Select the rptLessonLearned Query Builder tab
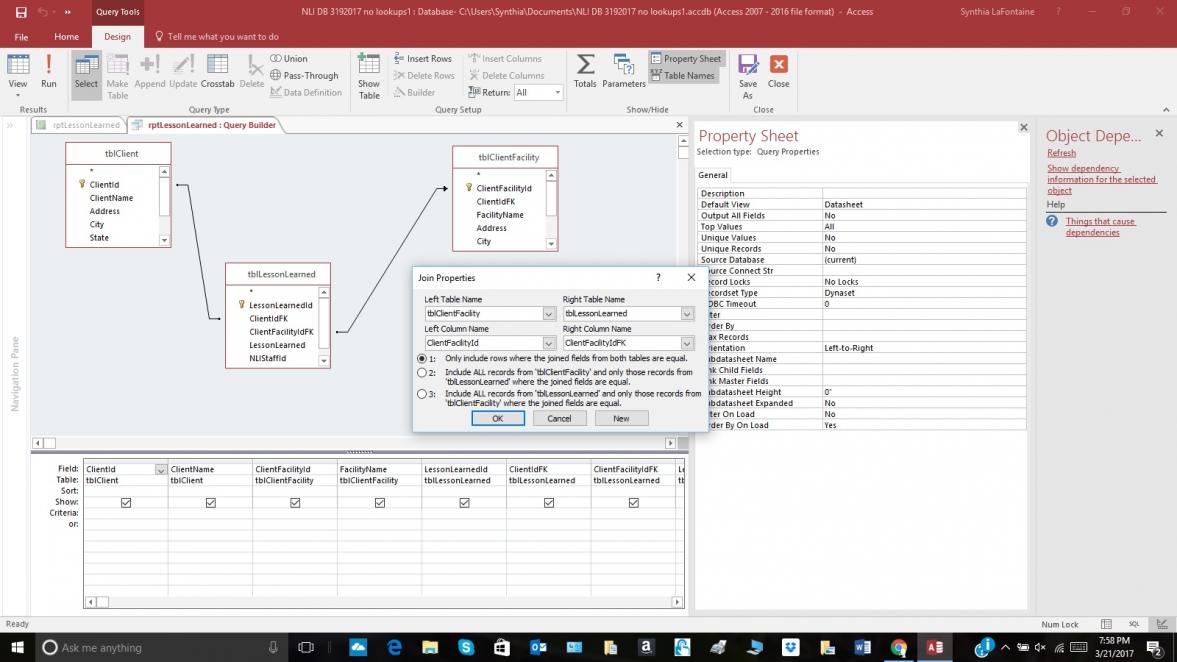 (x=204, y=125)
